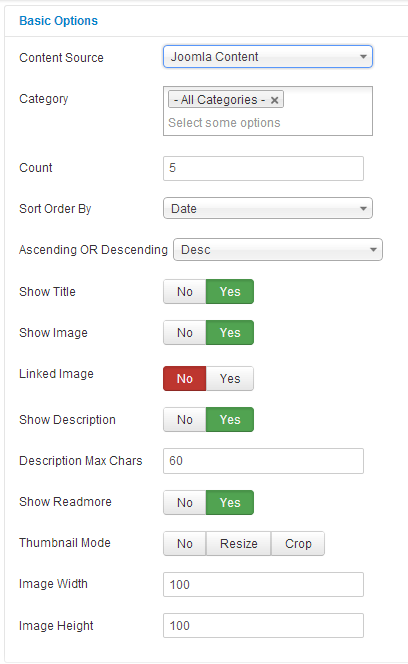Open the Content Source dropdown
This screenshot has width=408, height=664.
tap(268, 57)
